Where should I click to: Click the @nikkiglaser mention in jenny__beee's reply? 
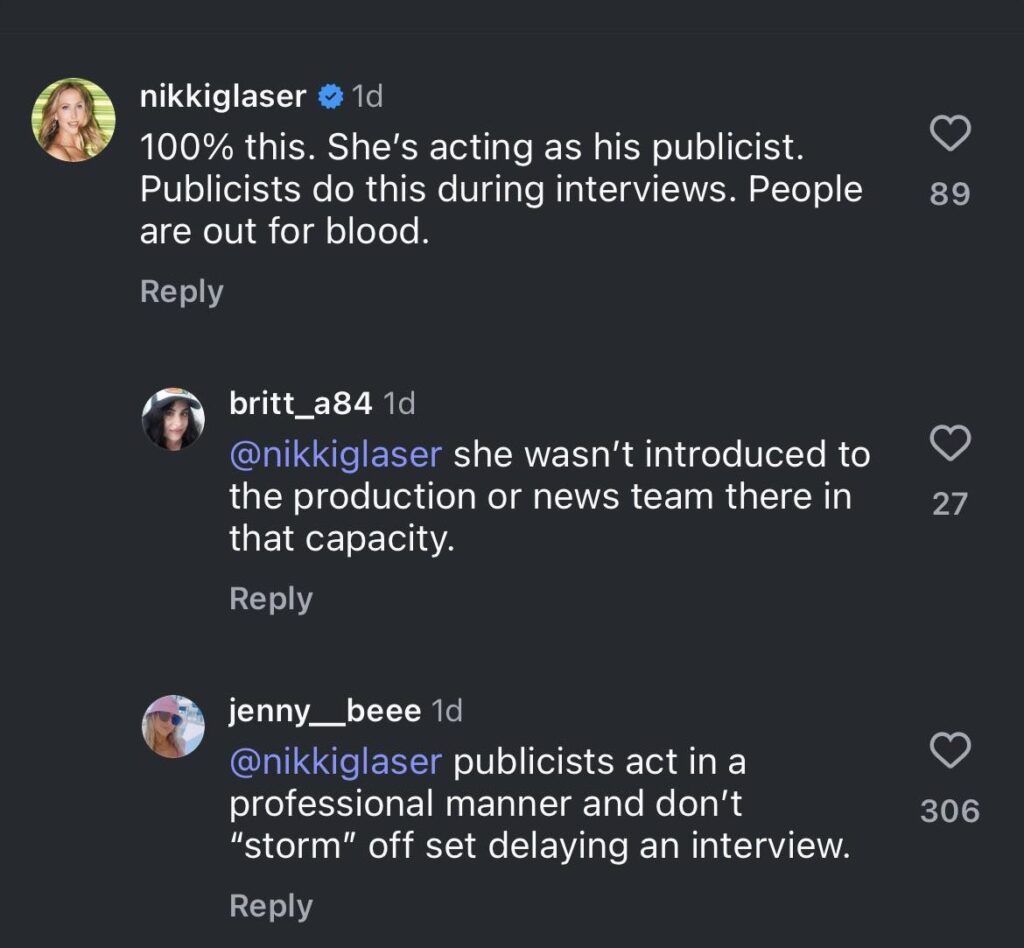(335, 762)
